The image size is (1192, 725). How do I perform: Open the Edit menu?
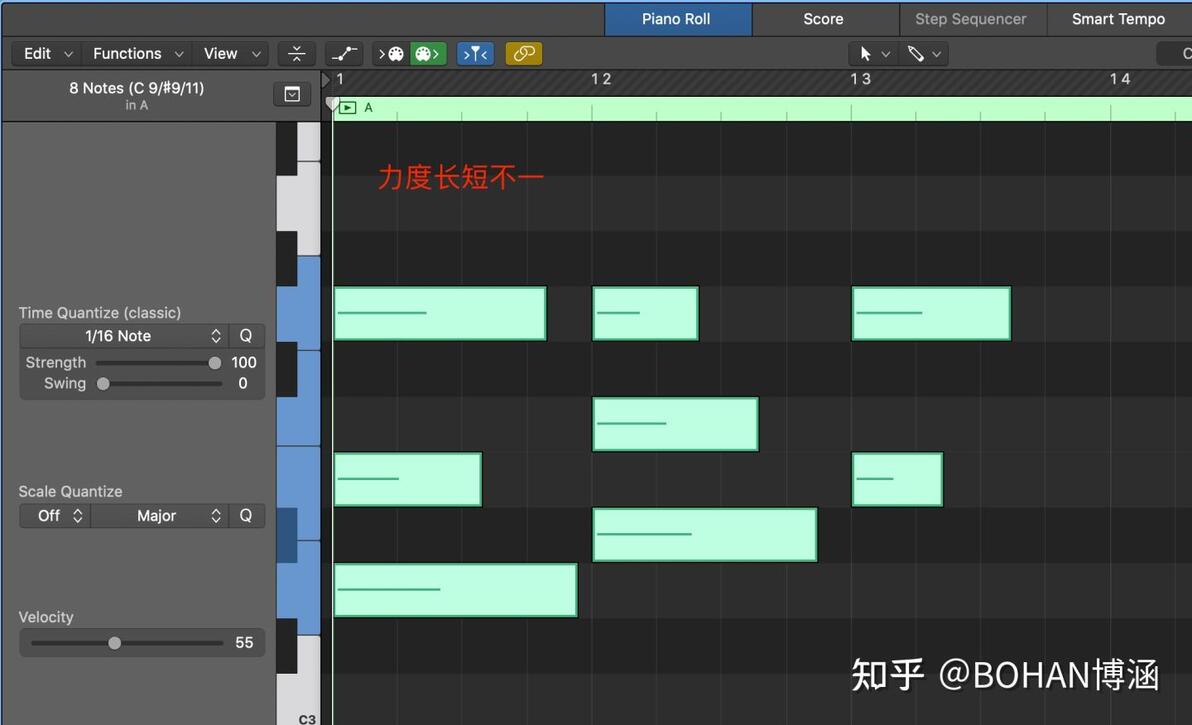click(46, 54)
